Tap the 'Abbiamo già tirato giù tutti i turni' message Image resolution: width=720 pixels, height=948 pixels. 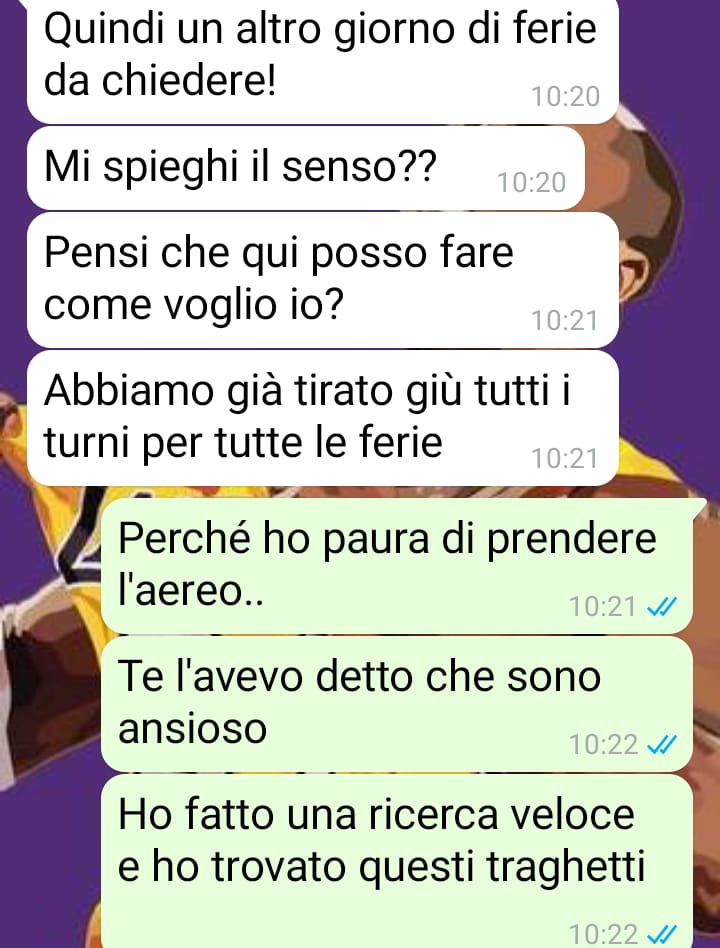click(323, 418)
